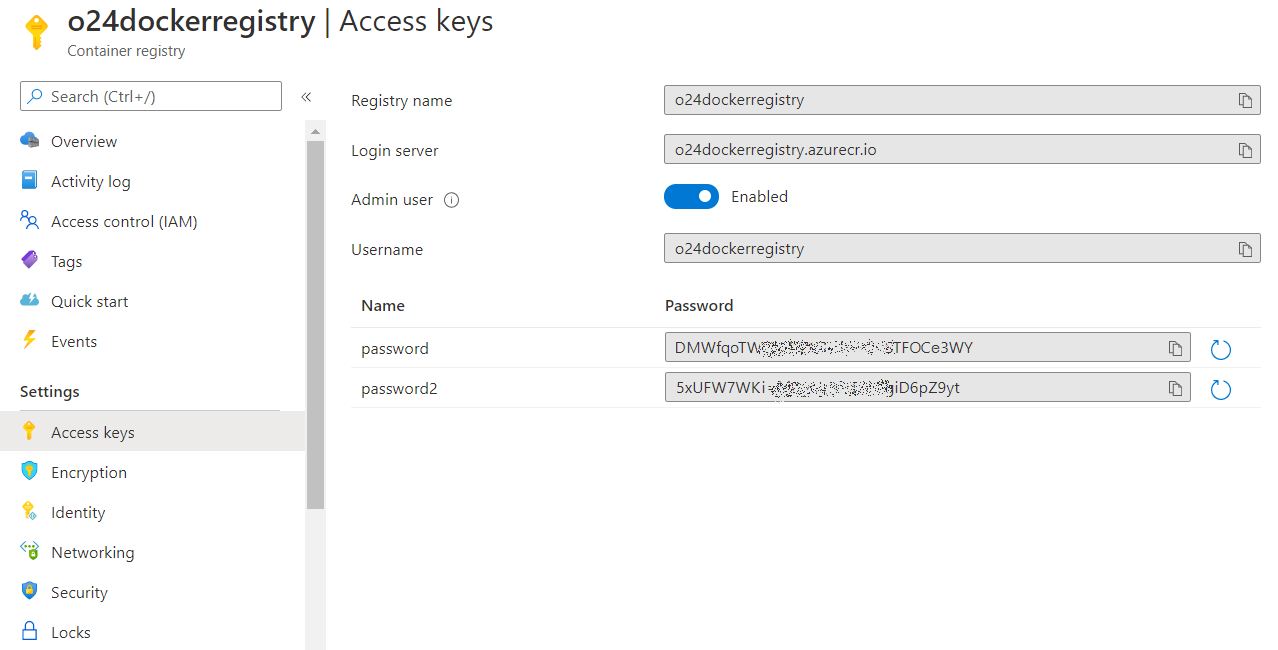The height and width of the screenshot is (650, 1278).
Task: Click Admin user info icon
Action: pyautogui.click(x=451, y=200)
